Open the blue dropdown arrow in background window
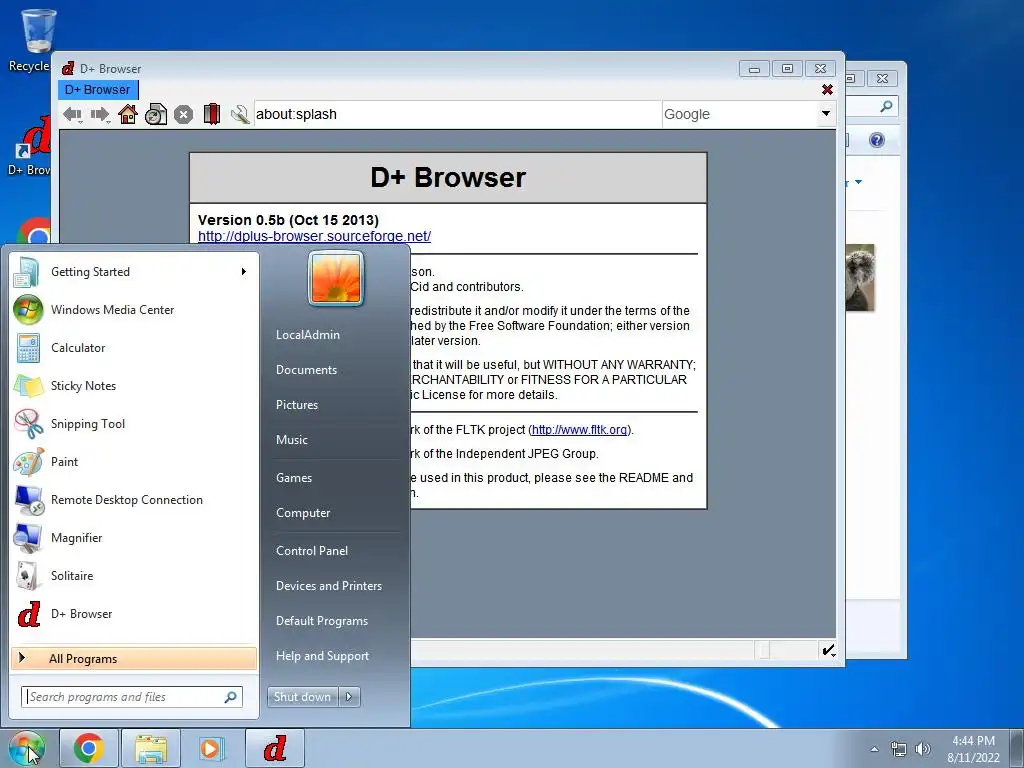The image size is (1024, 768). point(858,182)
